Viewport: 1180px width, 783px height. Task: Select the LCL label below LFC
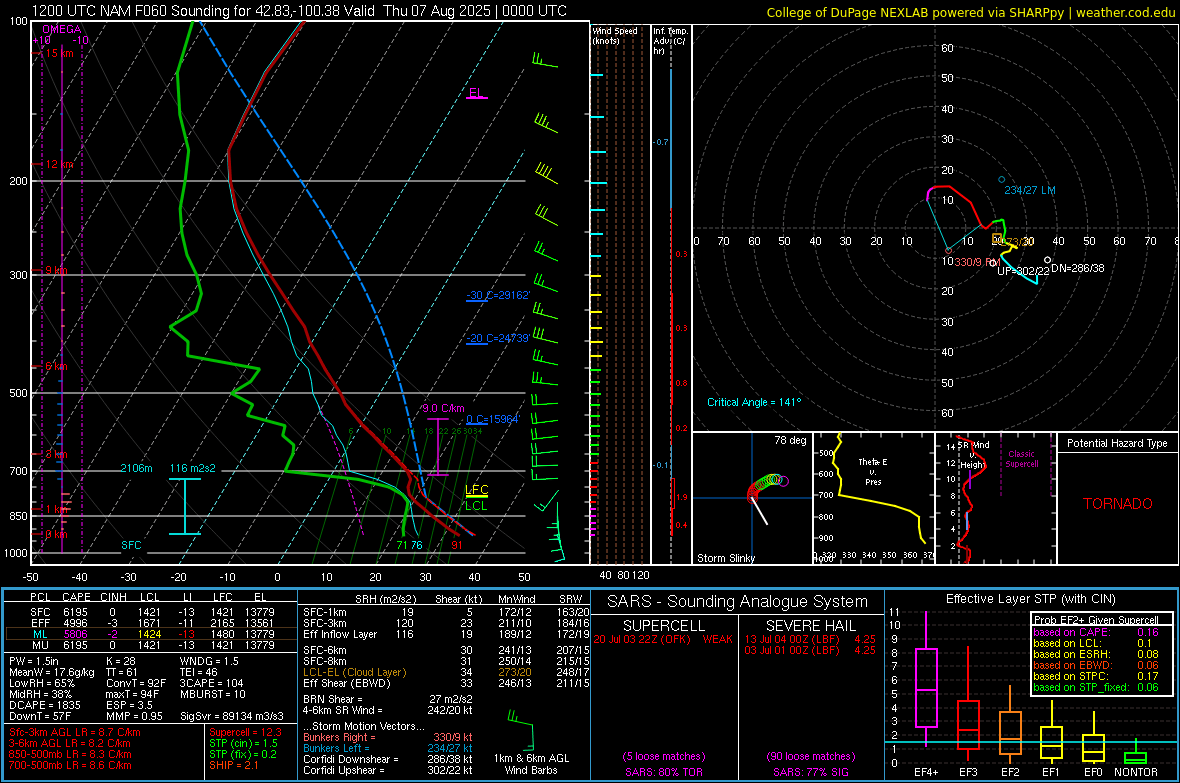[476, 506]
